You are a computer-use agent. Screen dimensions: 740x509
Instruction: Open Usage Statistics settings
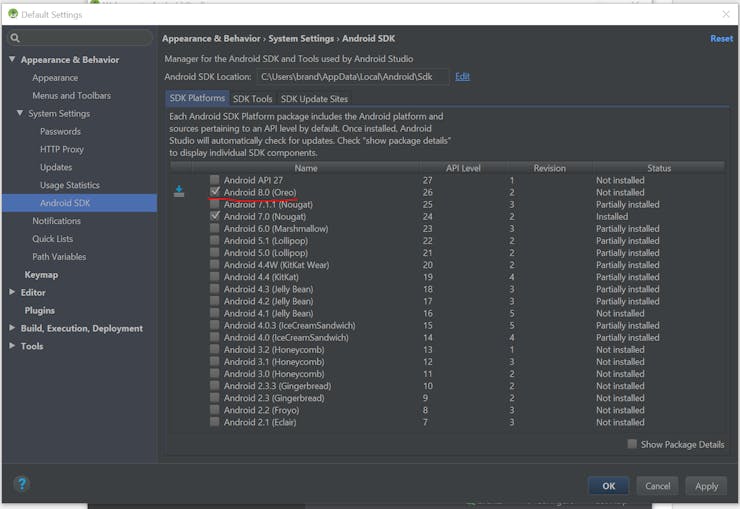point(70,185)
